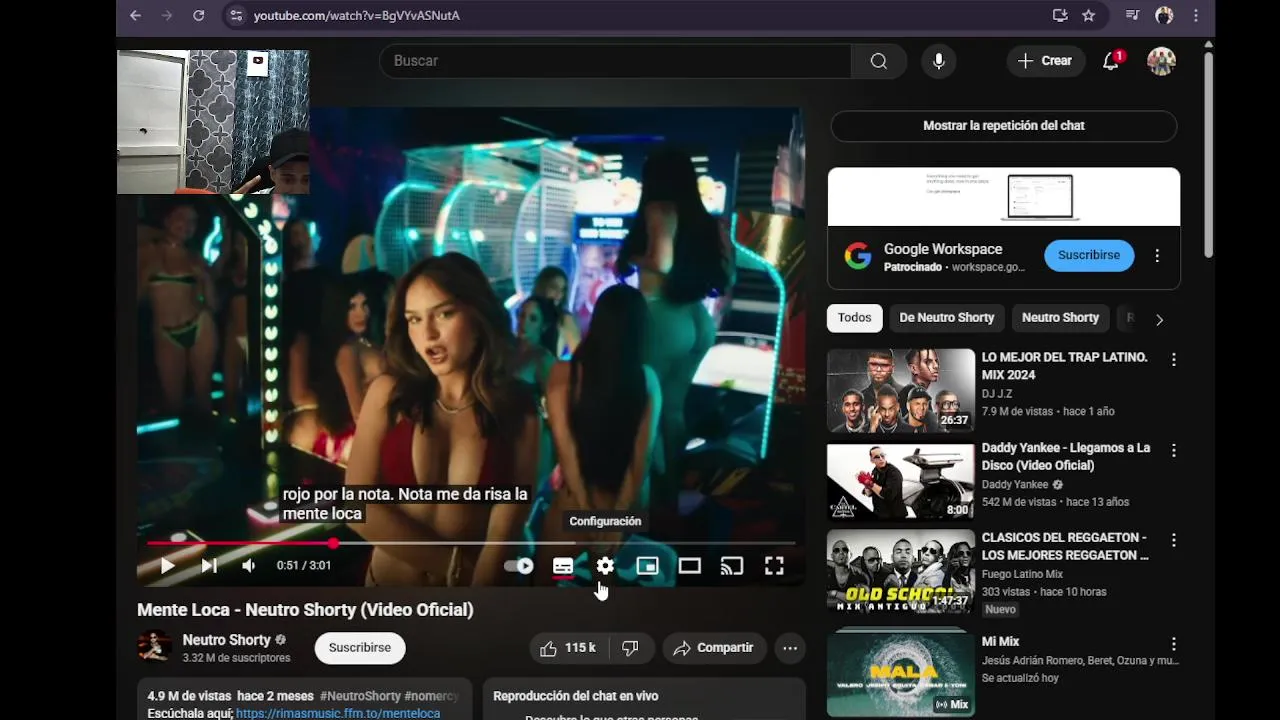Open Daddy Yankee Llegamos a La Disco thumbnail
Screen dimensions: 1280x720
click(x=900, y=480)
